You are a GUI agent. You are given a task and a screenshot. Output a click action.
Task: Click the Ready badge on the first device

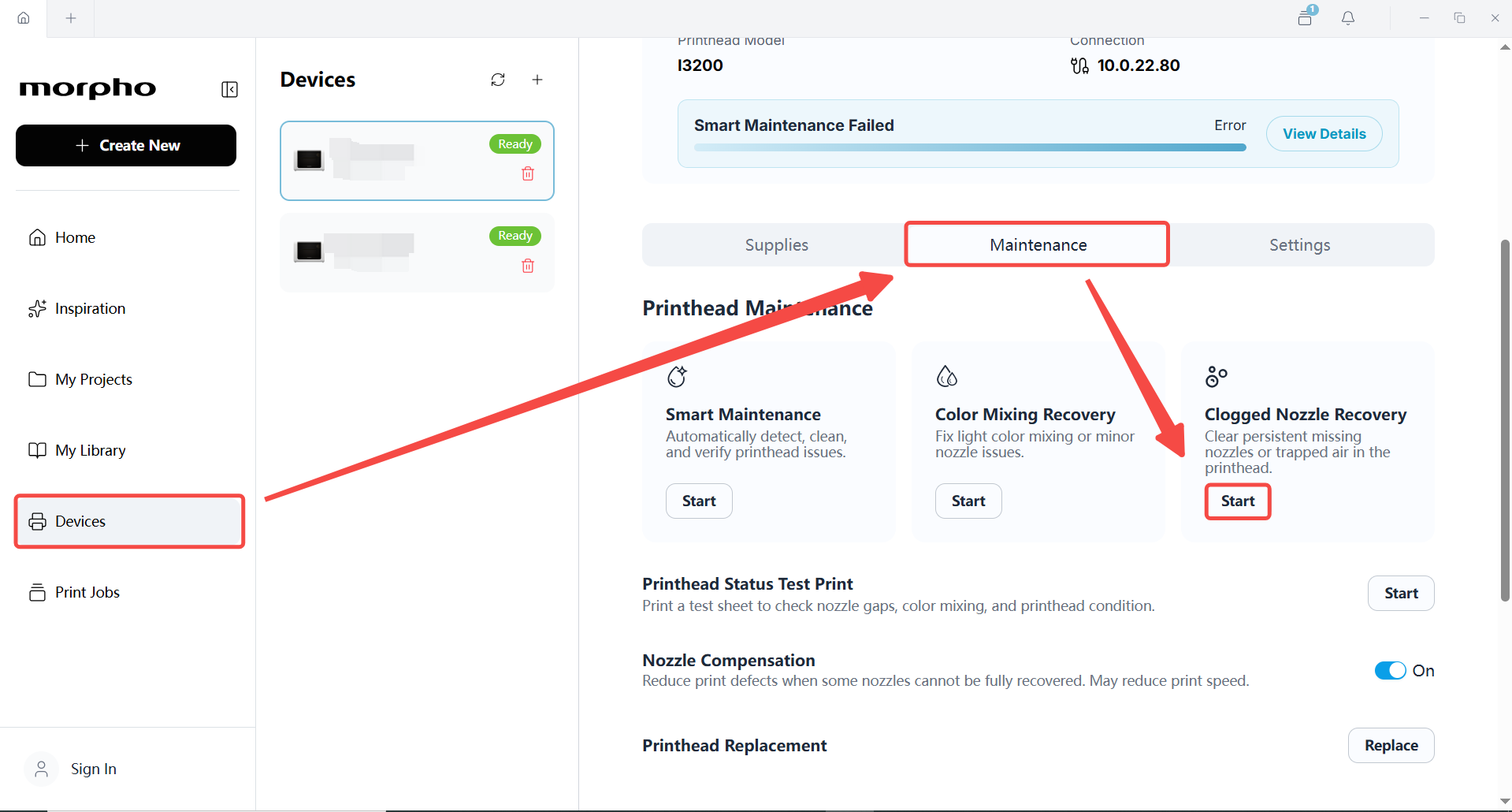(x=515, y=144)
